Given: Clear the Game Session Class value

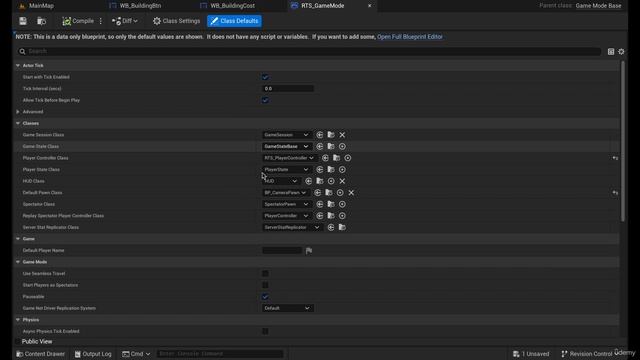Looking at the screenshot, I should [342, 135].
